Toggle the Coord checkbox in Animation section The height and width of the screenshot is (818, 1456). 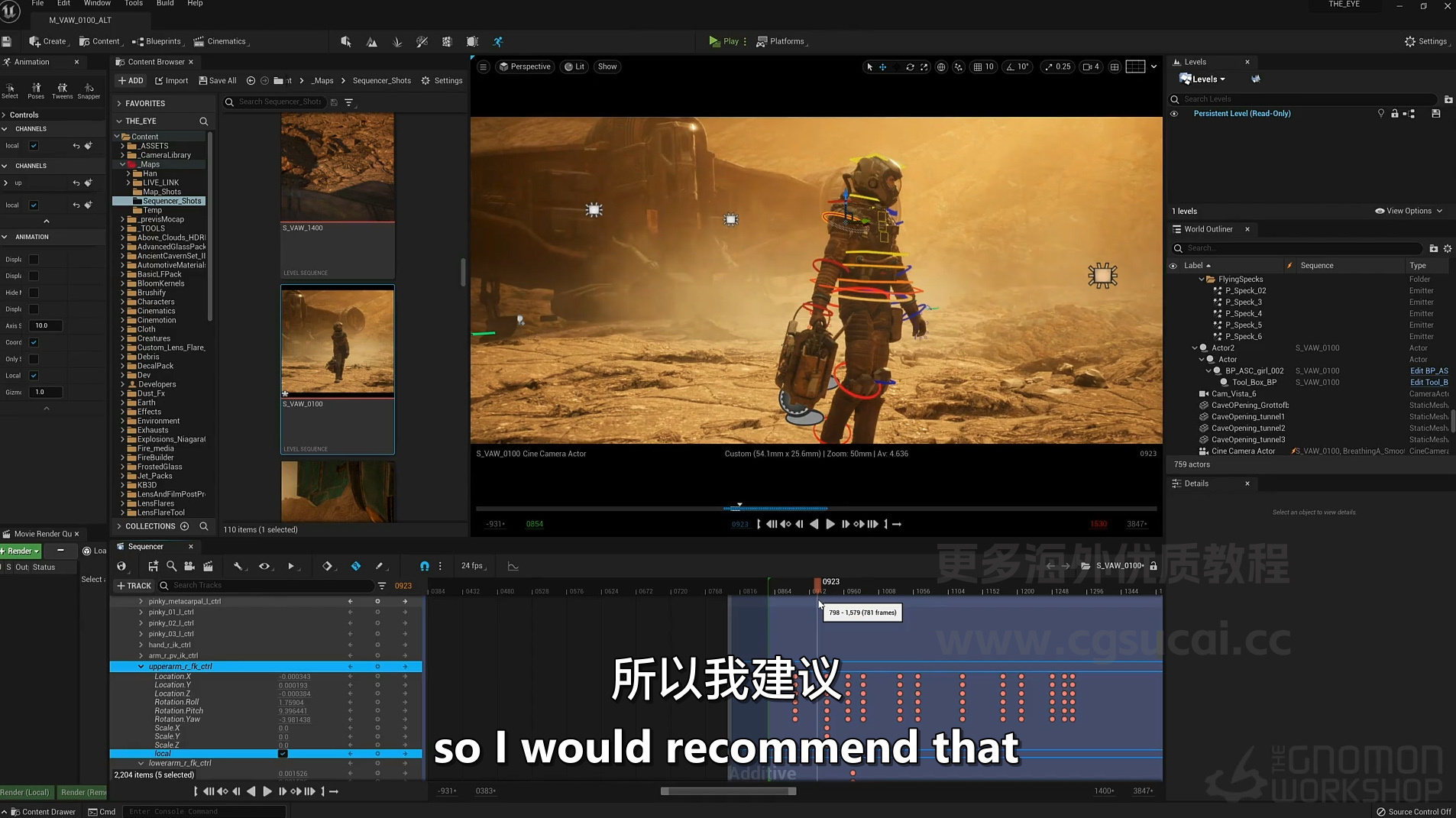[x=34, y=342]
